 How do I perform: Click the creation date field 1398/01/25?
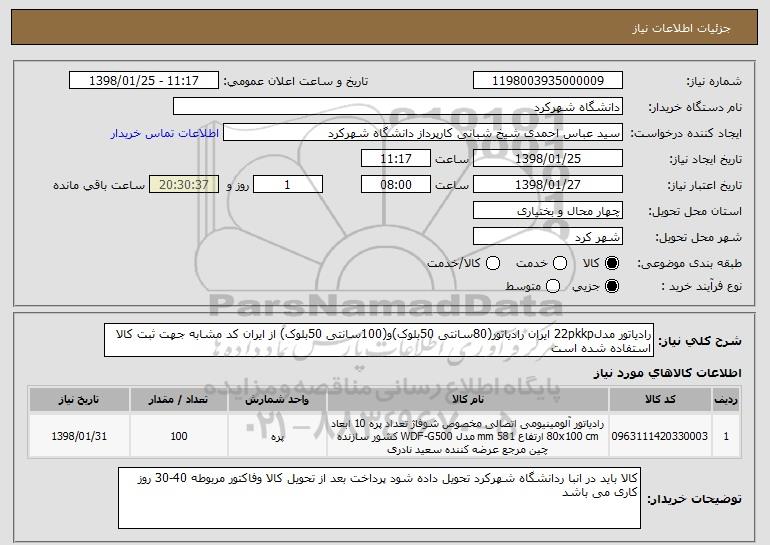pyautogui.click(x=548, y=159)
